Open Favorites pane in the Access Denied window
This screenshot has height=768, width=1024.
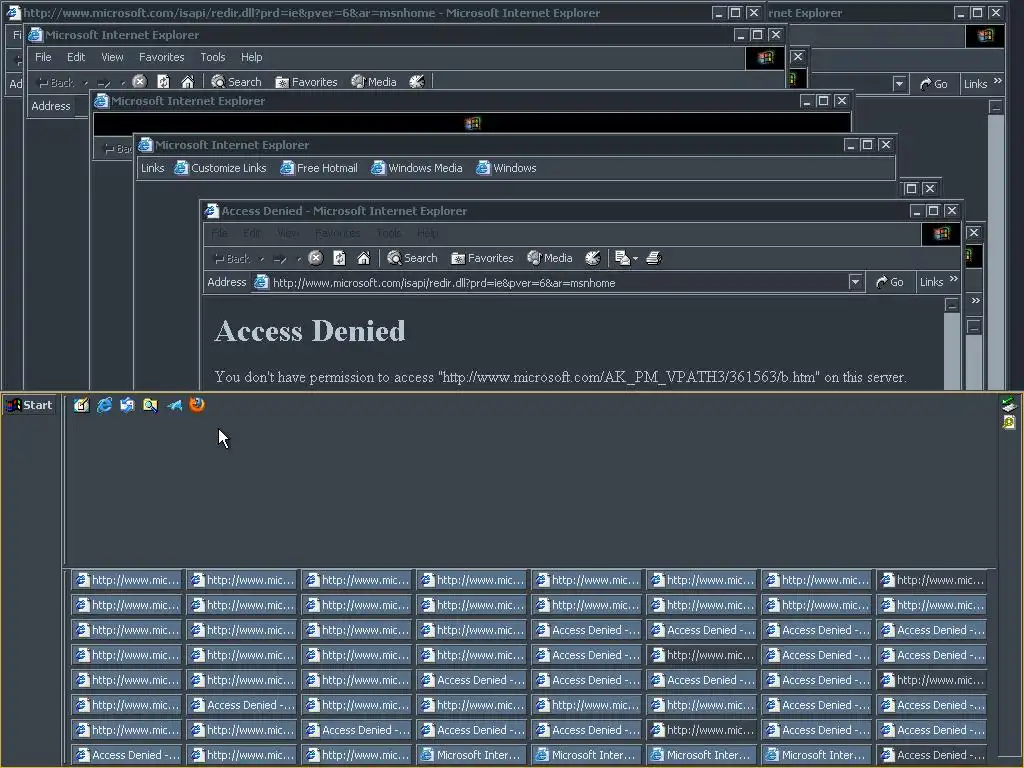point(482,258)
